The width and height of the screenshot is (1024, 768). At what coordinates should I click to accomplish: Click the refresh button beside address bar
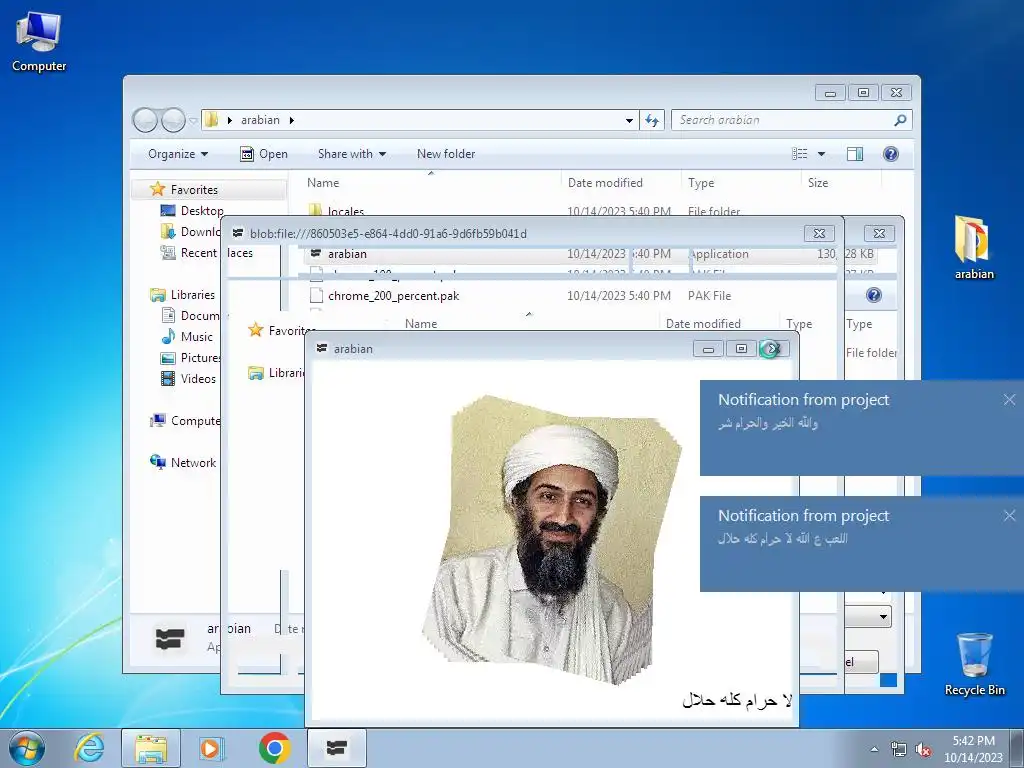coord(652,120)
